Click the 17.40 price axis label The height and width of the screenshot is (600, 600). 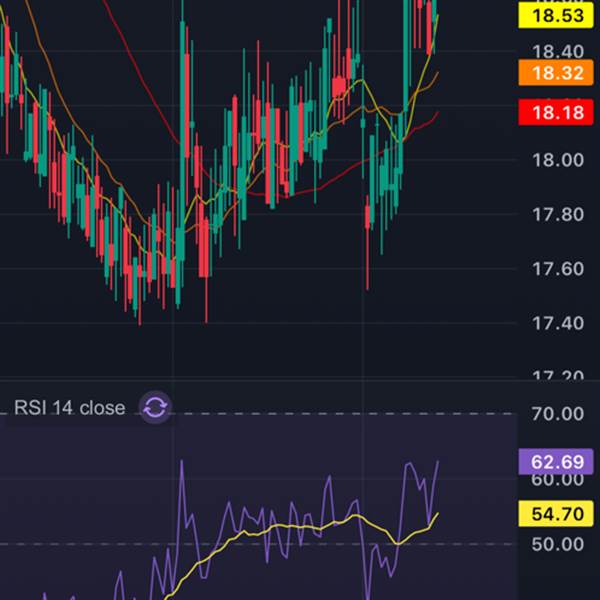(x=558, y=323)
